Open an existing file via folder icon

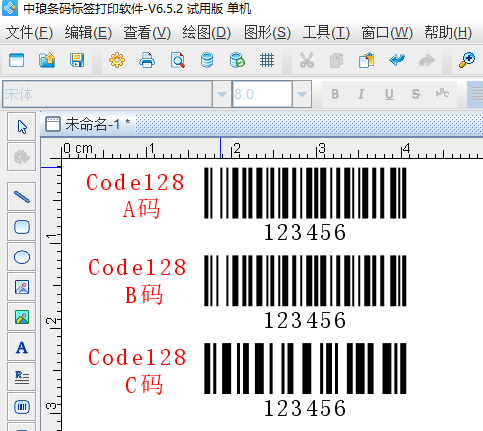[47, 60]
